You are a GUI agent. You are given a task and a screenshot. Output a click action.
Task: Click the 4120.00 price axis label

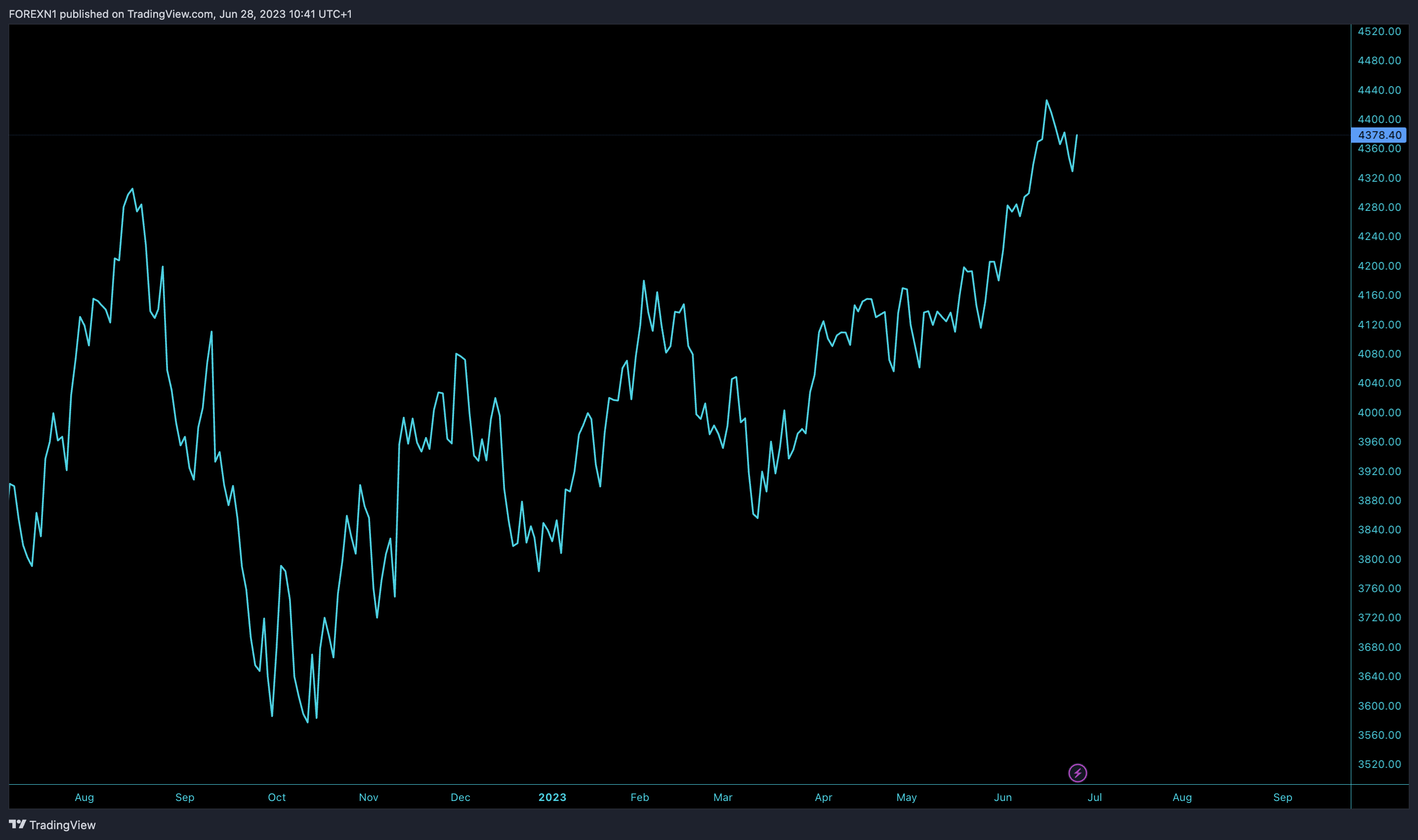(1379, 324)
